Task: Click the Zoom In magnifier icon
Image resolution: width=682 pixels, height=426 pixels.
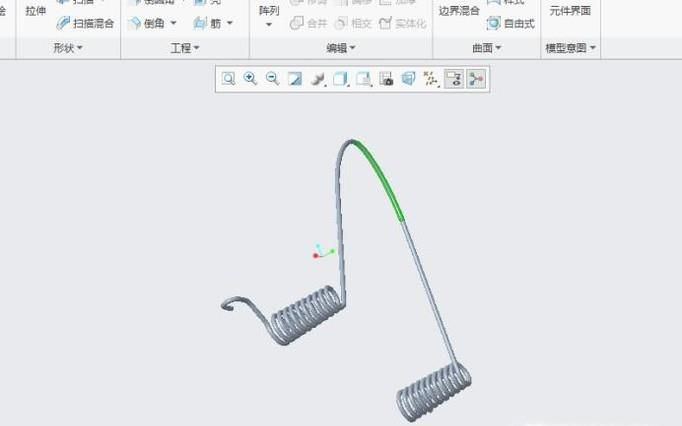Action: [x=250, y=79]
